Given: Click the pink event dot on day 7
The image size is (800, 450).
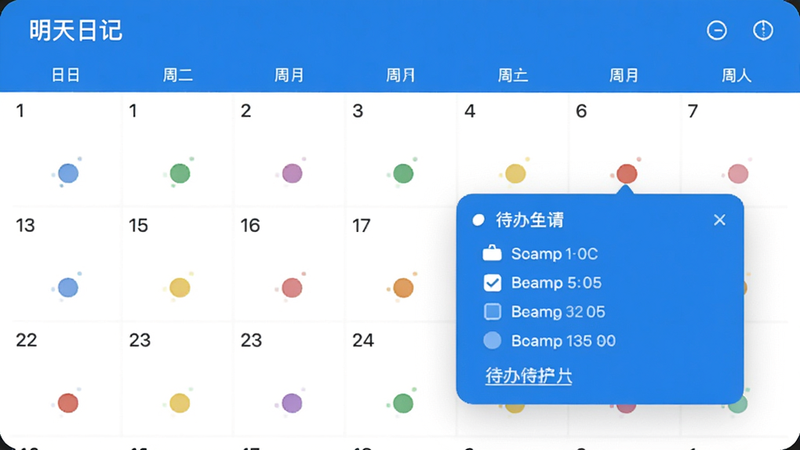Looking at the screenshot, I should (x=738, y=173).
